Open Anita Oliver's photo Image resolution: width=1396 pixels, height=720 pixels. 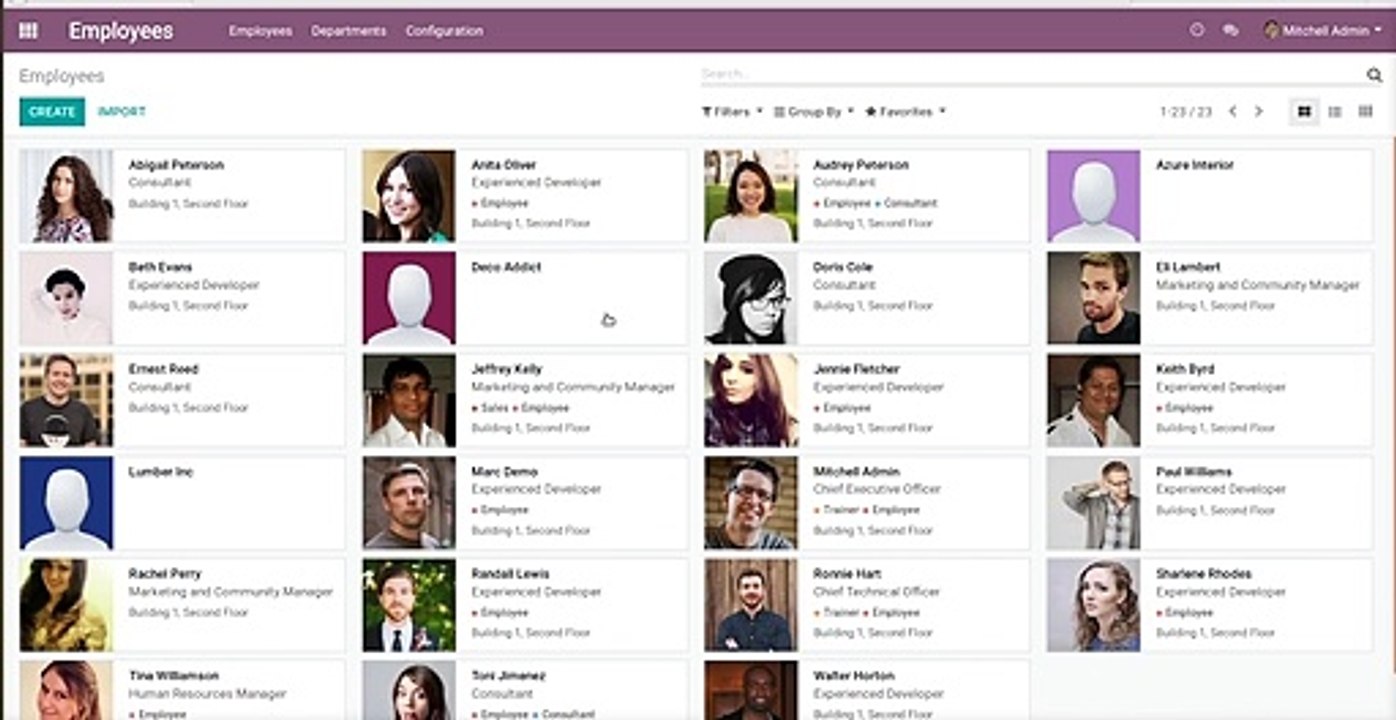click(x=409, y=196)
